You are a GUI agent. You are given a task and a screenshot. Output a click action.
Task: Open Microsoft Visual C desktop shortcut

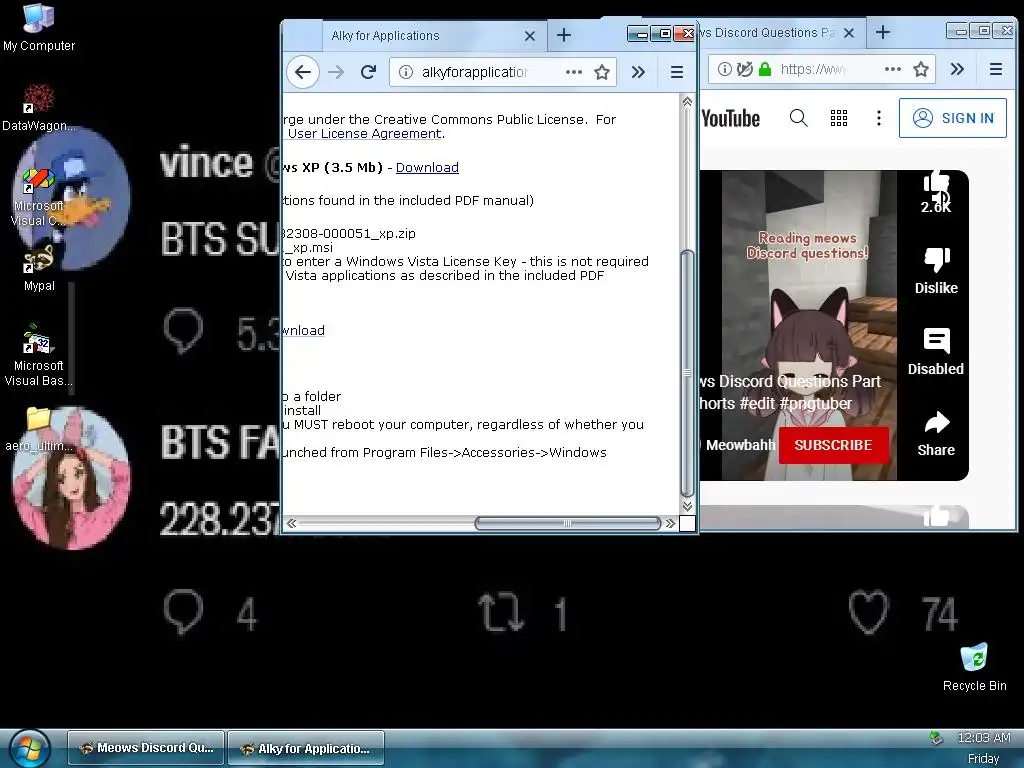coord(39,197)
